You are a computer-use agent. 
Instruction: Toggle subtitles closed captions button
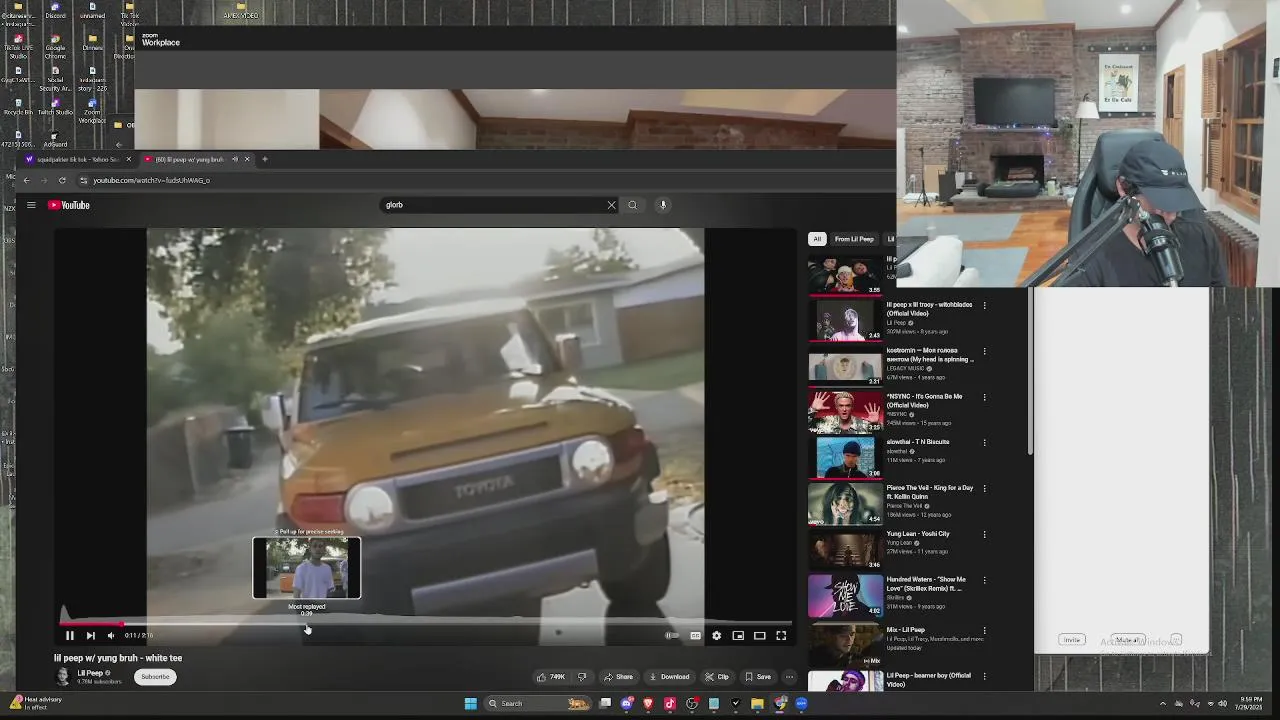point(695,635)
